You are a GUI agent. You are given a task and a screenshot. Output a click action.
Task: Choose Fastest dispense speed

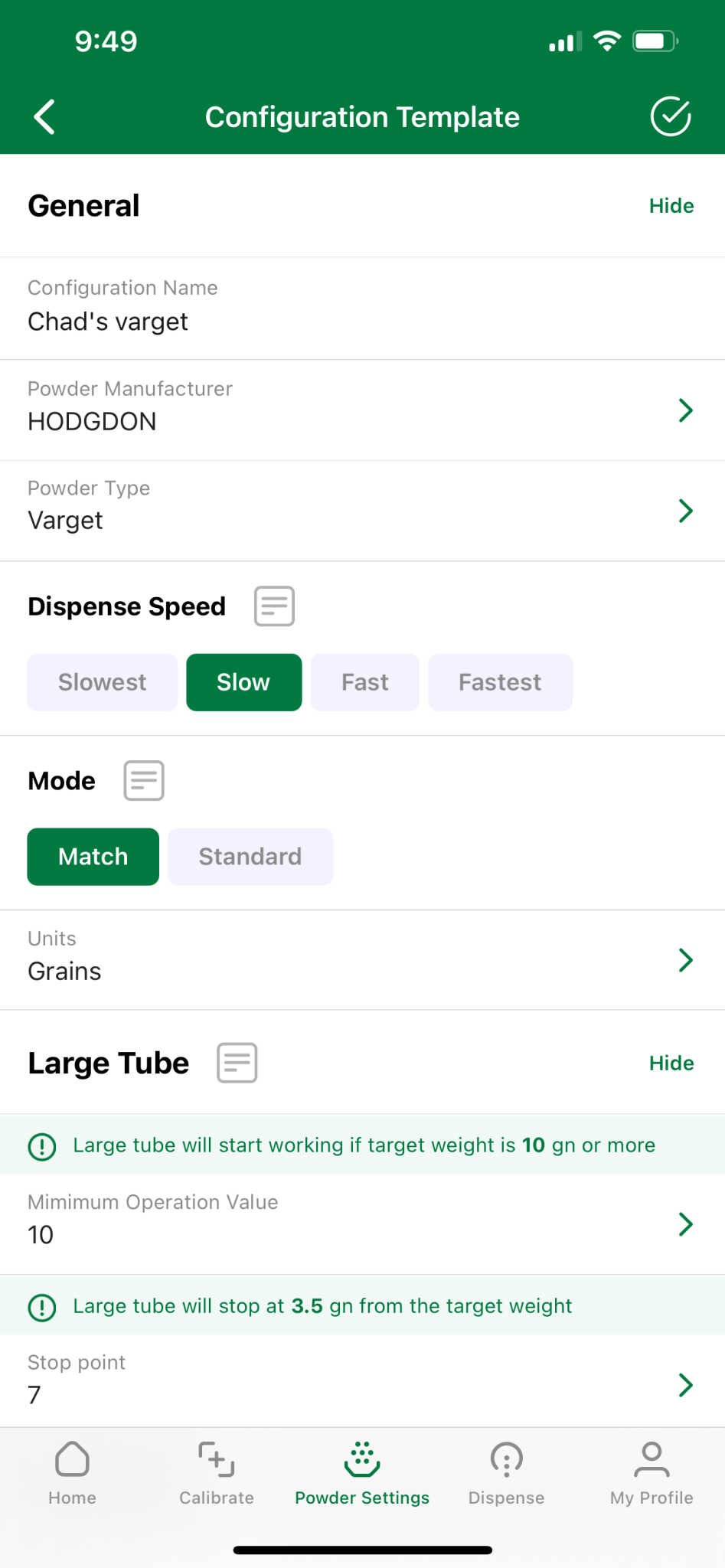pos(500,682)
